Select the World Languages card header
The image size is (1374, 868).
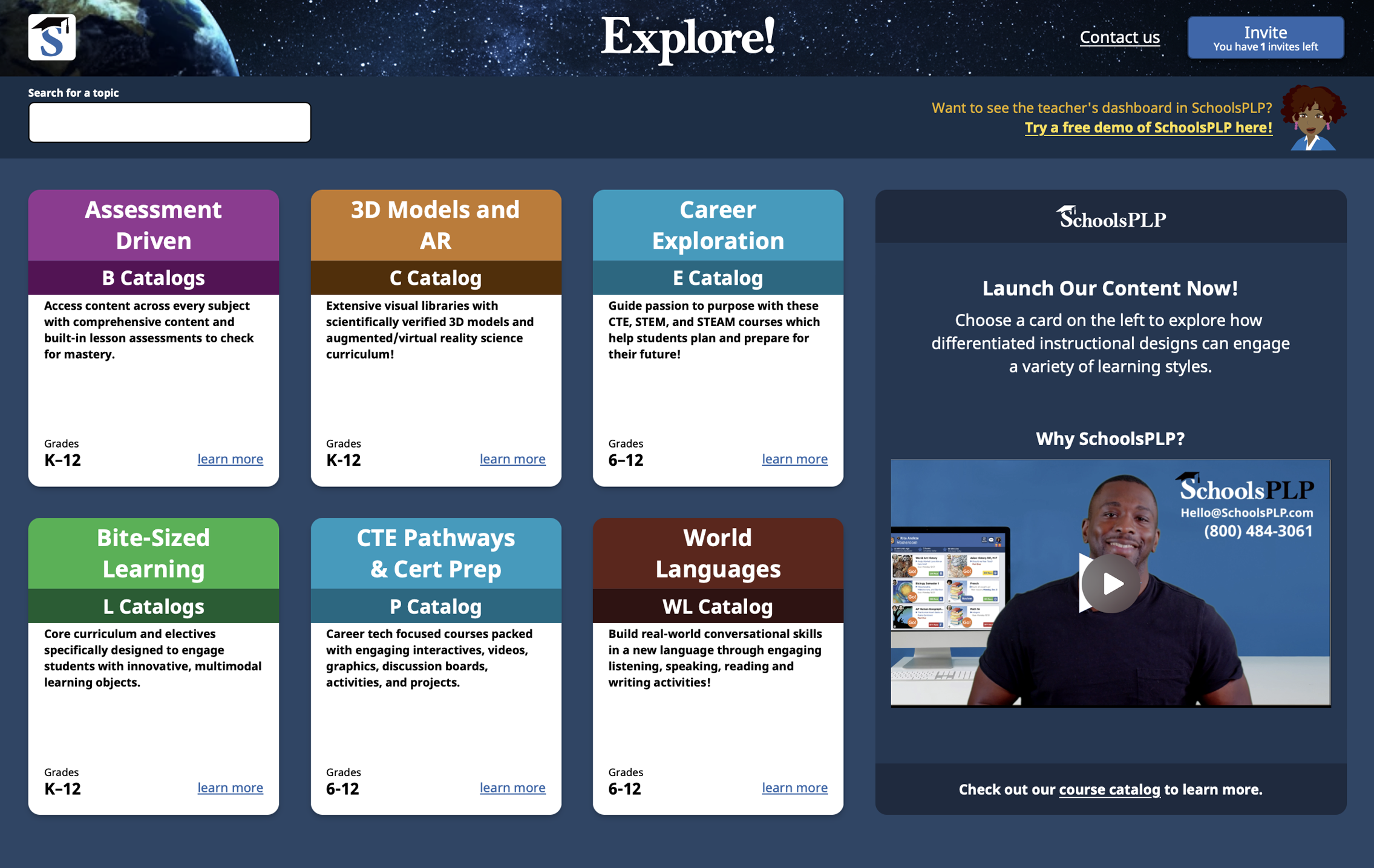pyautogui.click(x=718, y=553)
